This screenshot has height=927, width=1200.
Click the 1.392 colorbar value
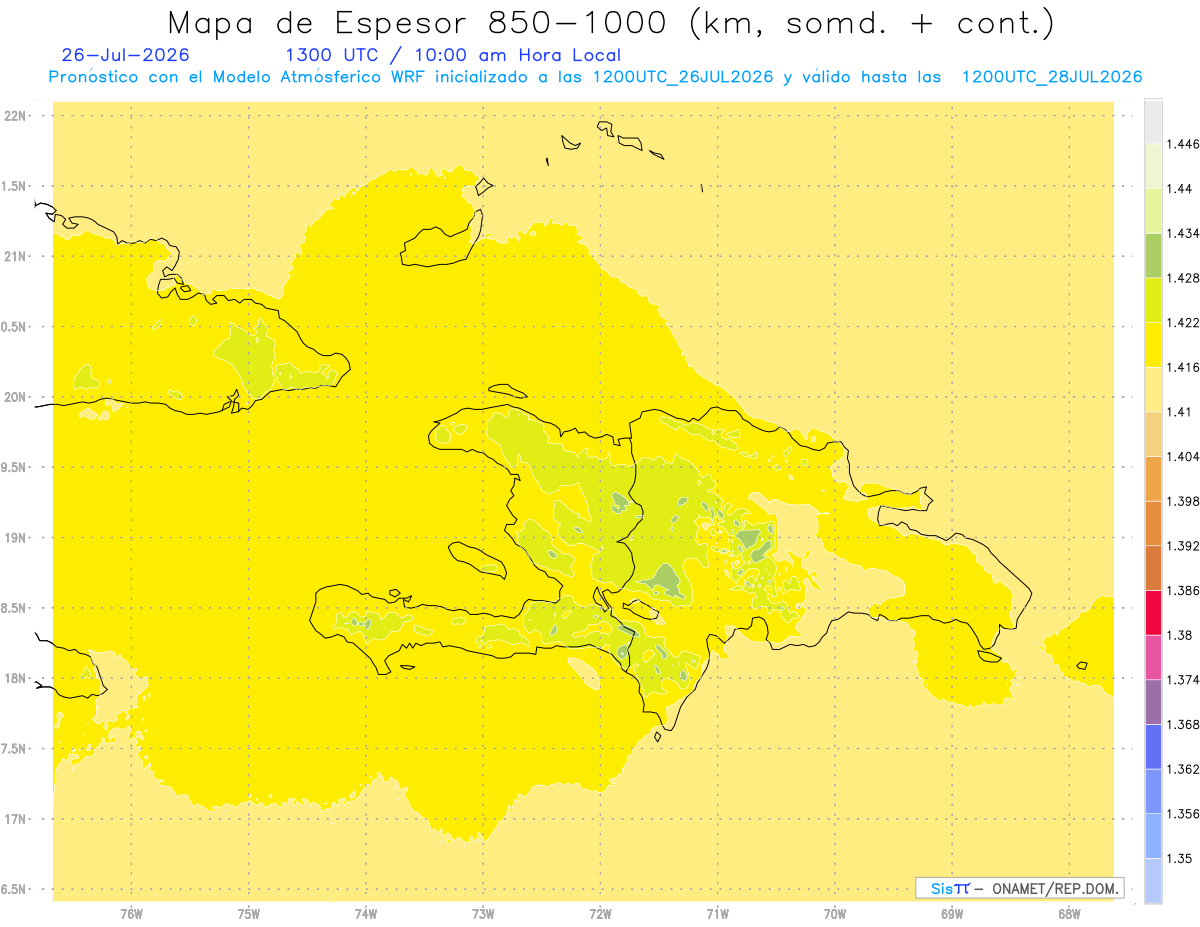click(1183, 546)
